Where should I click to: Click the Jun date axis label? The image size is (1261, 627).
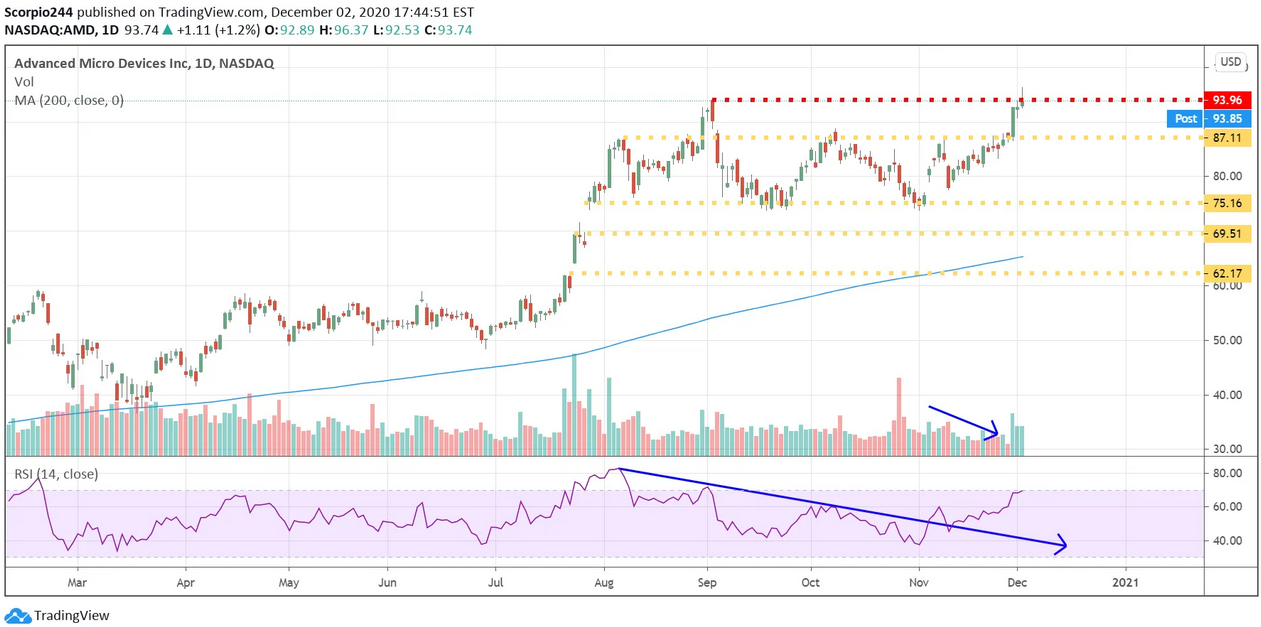click(x=388, y=580)
